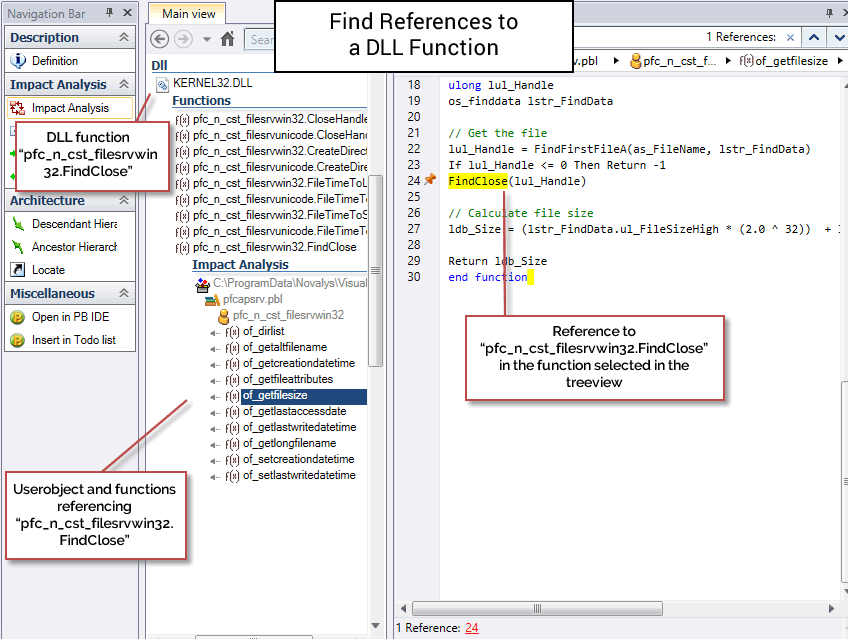Image resolution: width=848 pixels, height=639 pixels.
Task: Click Open in PB IDE
Action: coord(72,317)
